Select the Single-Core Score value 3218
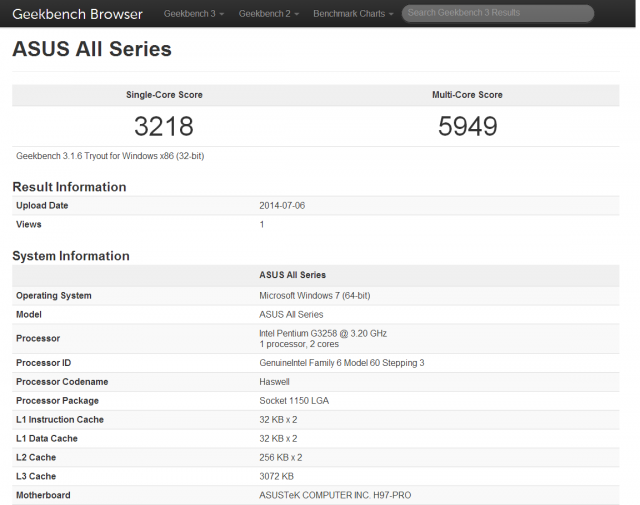This screenshot has height=505, width=640. [x=164, y=126]
